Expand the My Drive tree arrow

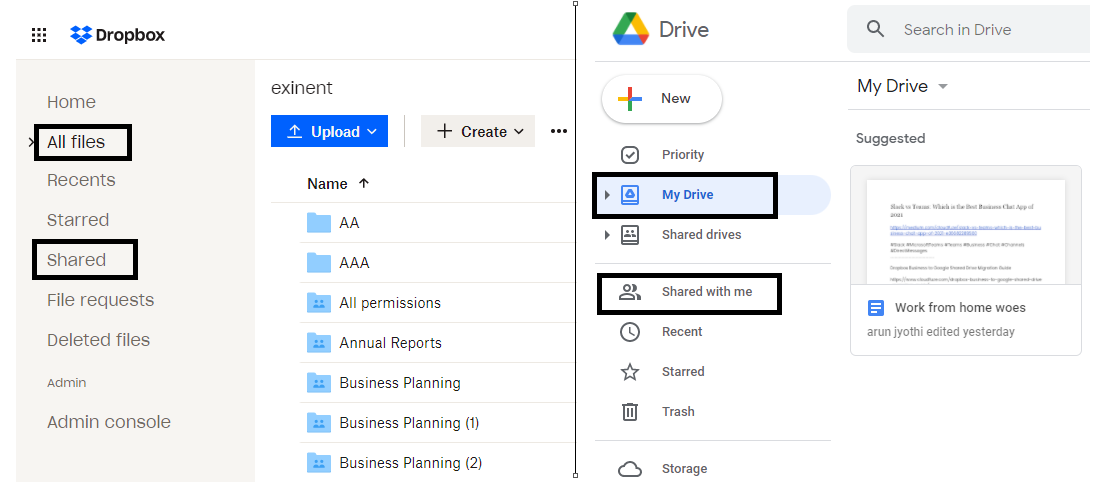[607, 195]
